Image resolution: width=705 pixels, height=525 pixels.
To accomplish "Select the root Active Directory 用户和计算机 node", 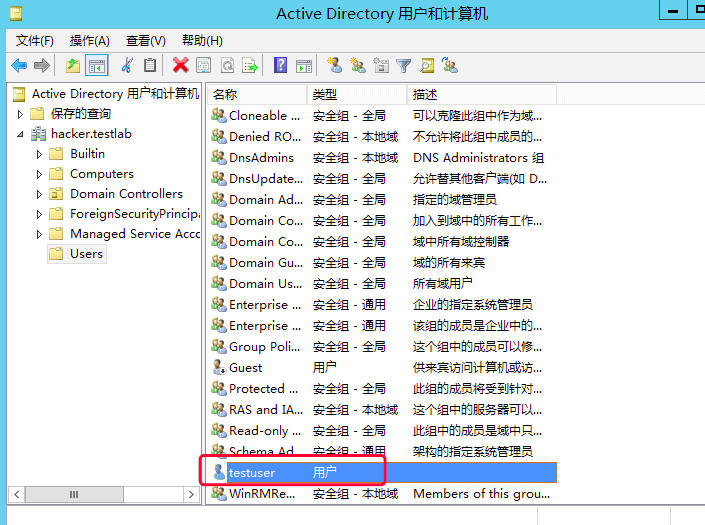I will pyautogui.click(x=115, y=93).
